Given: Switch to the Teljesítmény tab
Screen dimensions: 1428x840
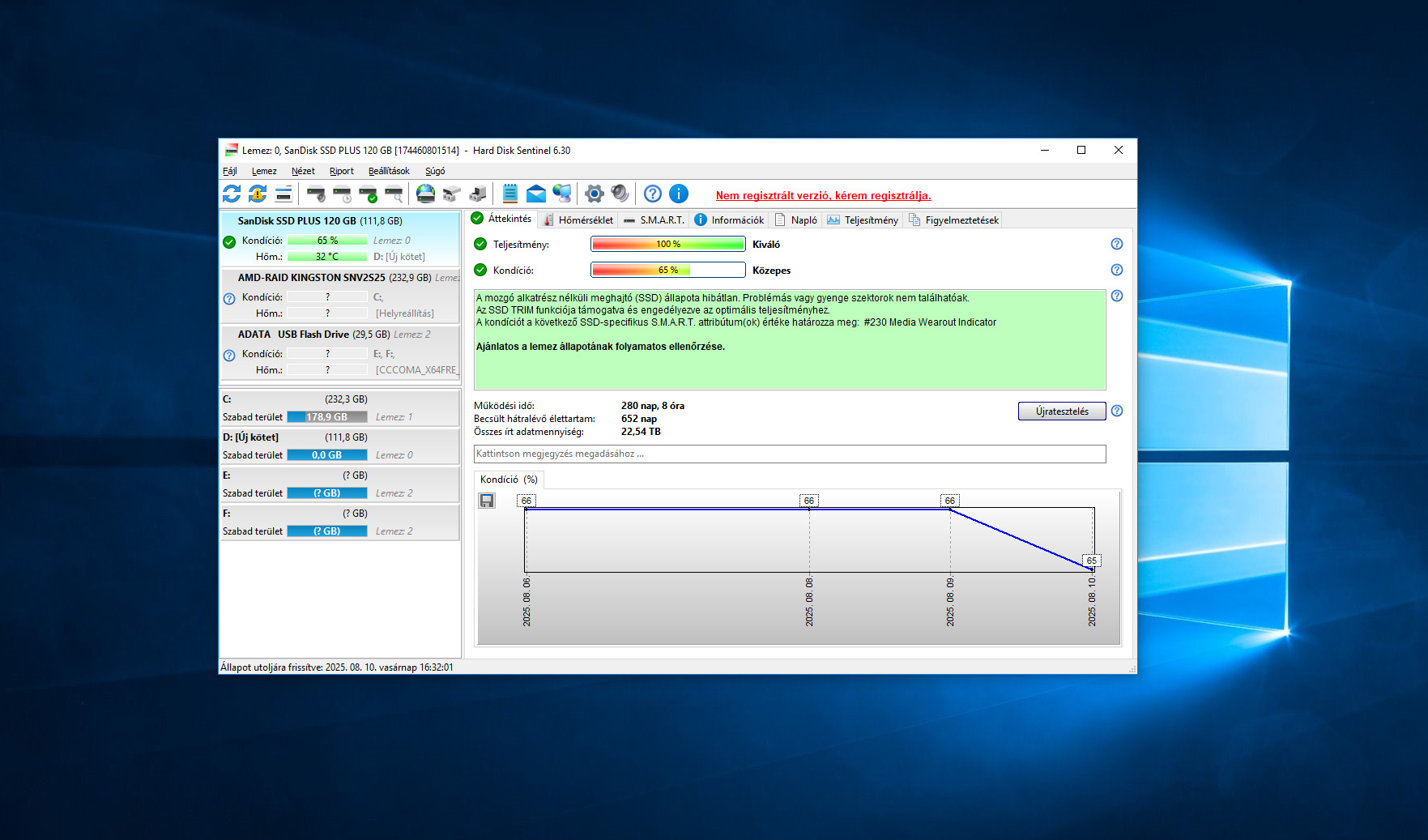Looking at the screenshot, I should click(x=863, y=220).
